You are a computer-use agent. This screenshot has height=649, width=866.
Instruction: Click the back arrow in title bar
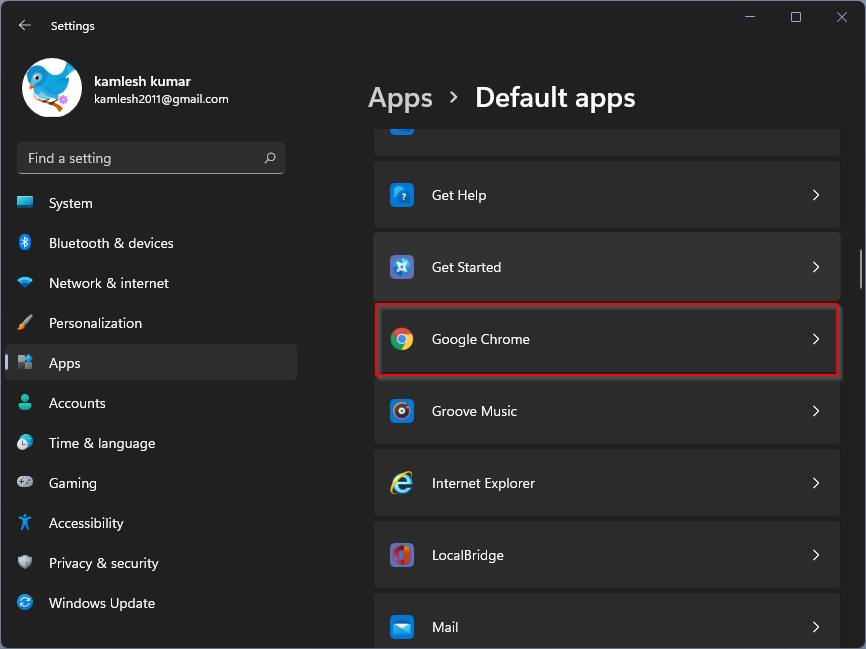(x=25, y=26)
